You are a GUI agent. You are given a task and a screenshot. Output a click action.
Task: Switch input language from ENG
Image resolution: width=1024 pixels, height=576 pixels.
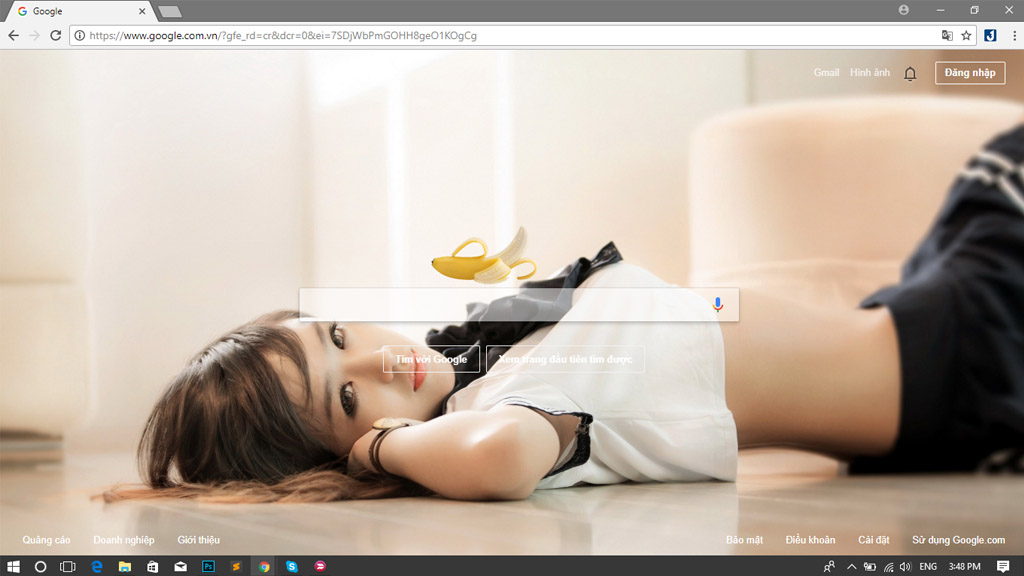pyautogui.click(x=928, y=567)
